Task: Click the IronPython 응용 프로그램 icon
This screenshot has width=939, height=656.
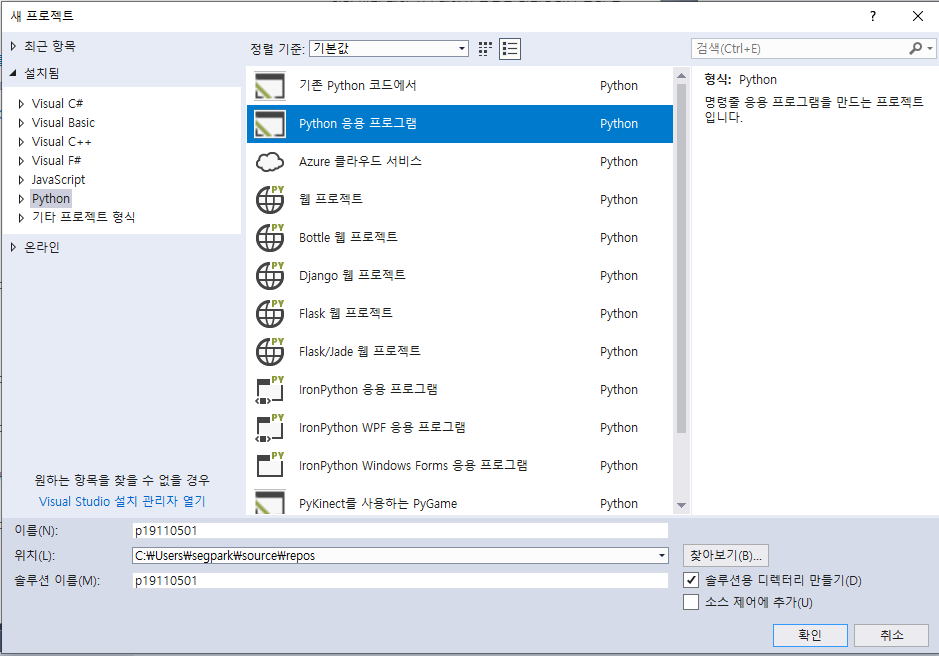Action: (x=270, y=389)
